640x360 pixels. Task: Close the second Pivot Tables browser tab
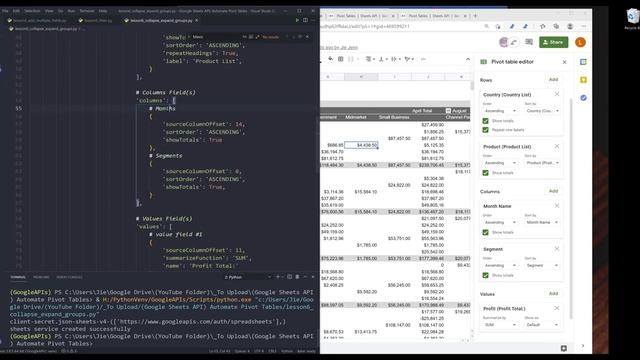click(465, 16)
